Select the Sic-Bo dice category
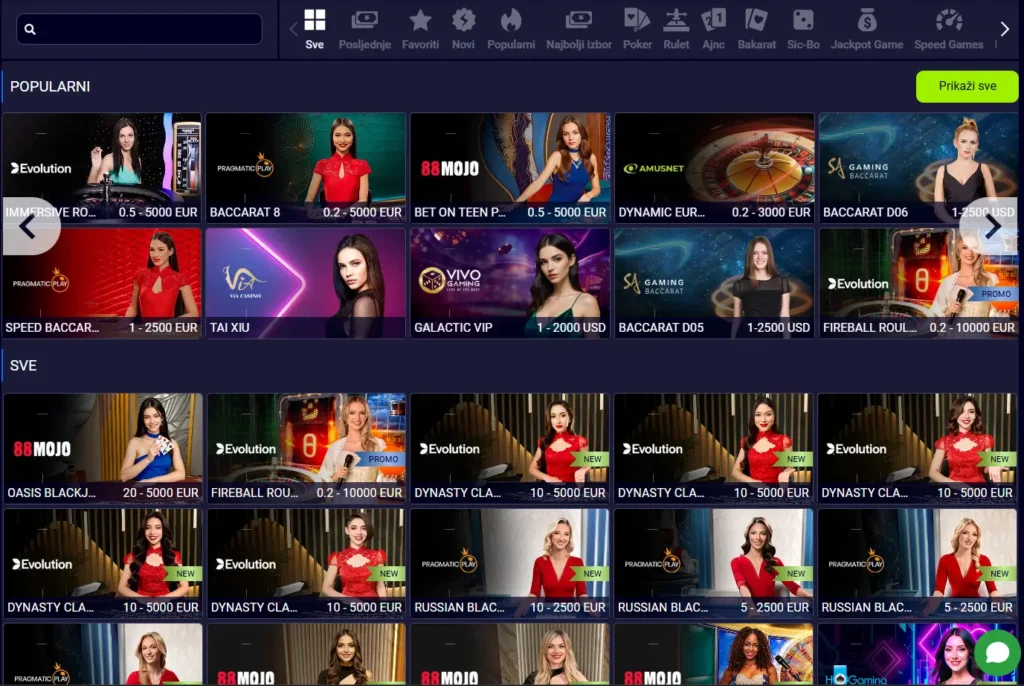Image resolution: width=1024 pixels, height=686 pixels. [803, 28]
